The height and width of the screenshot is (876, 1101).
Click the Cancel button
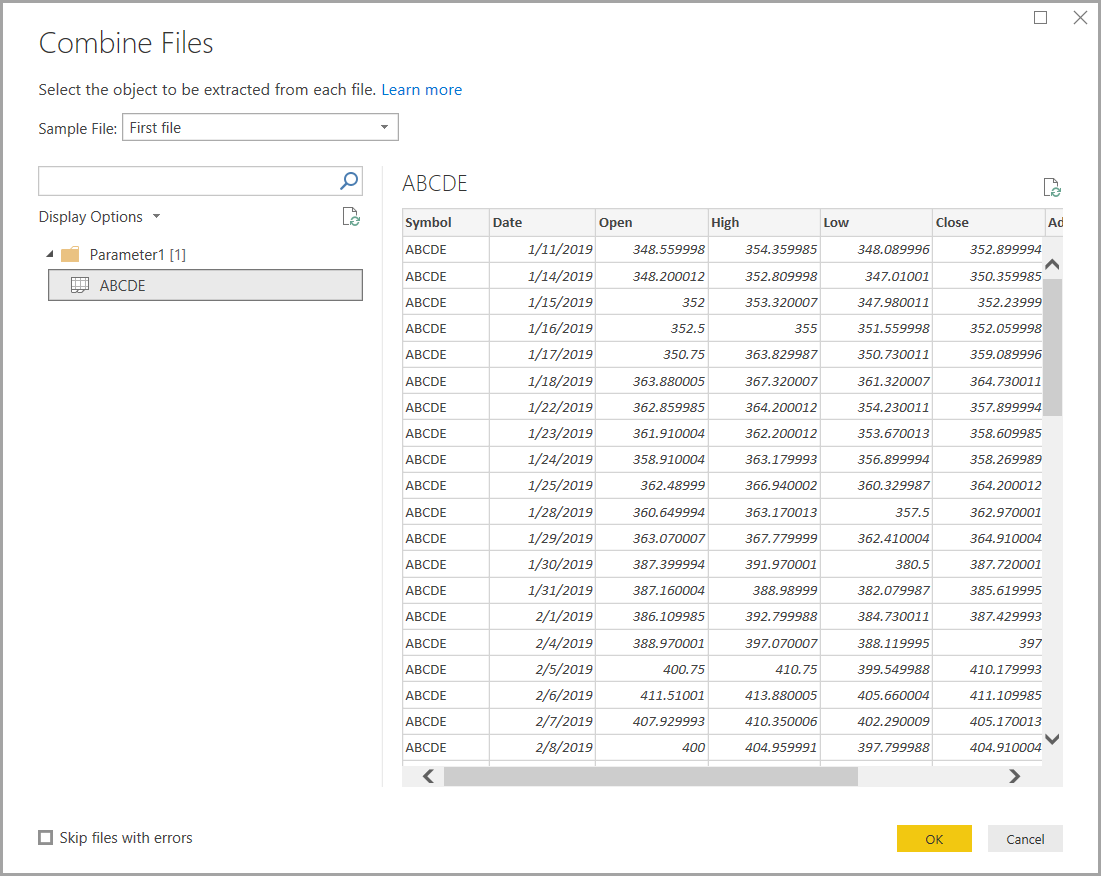1024,839
